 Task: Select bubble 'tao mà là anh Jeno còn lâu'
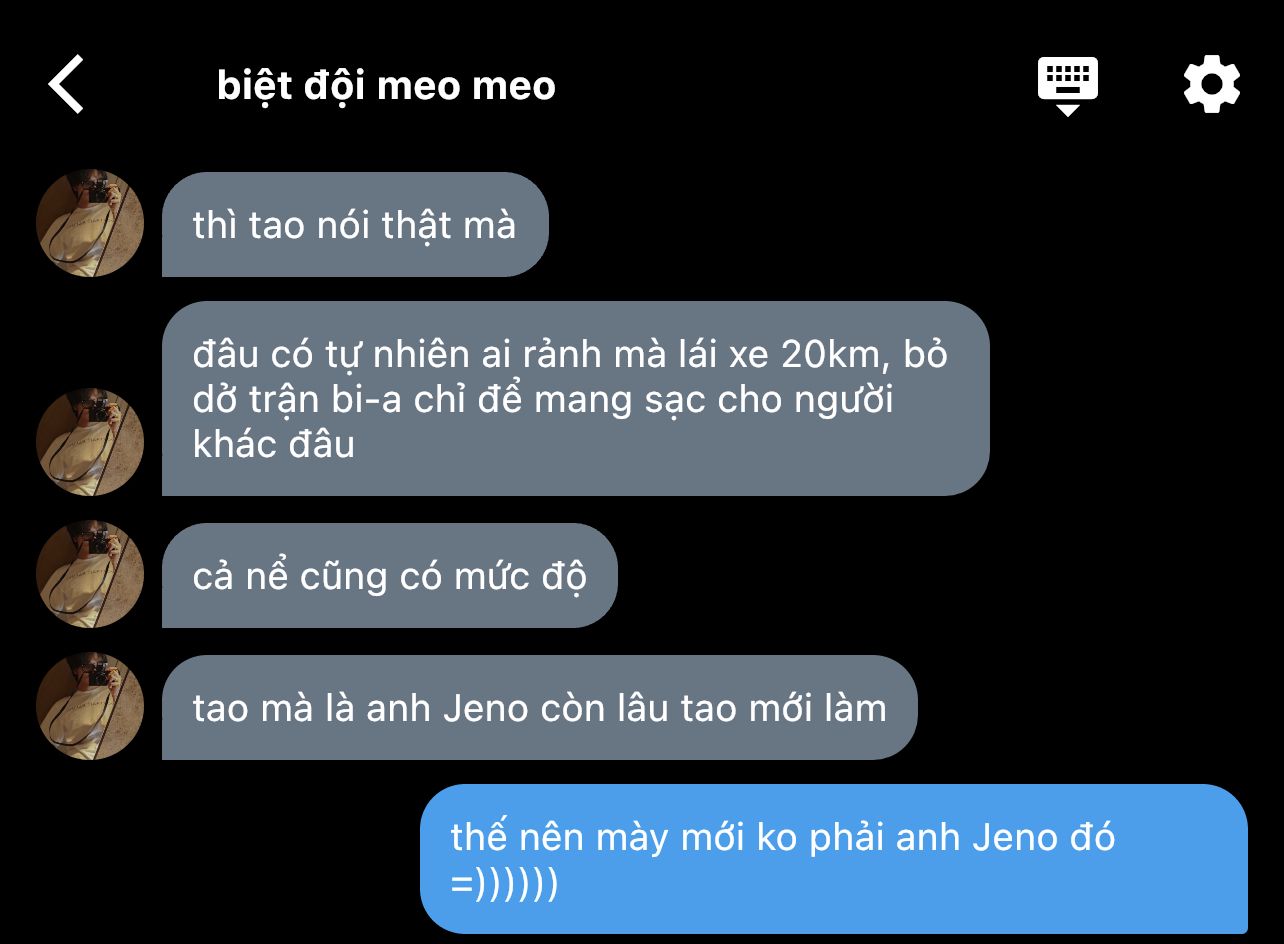(x=540, y=708)
